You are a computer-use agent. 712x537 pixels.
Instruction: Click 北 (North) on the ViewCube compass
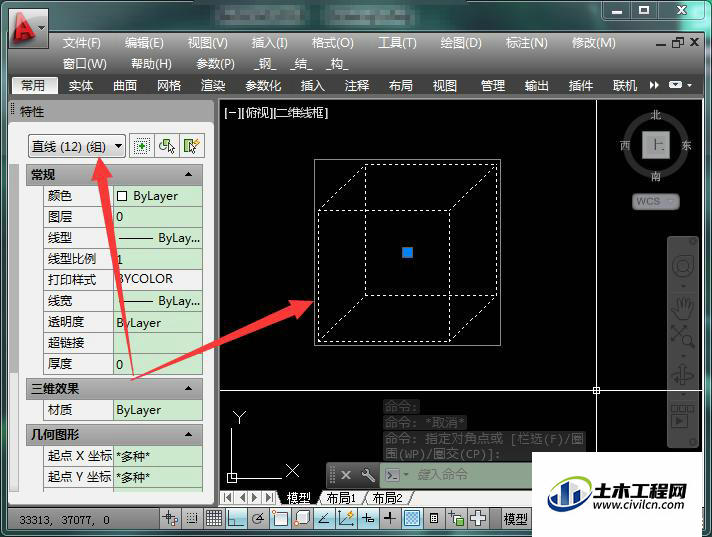point(656,115)
